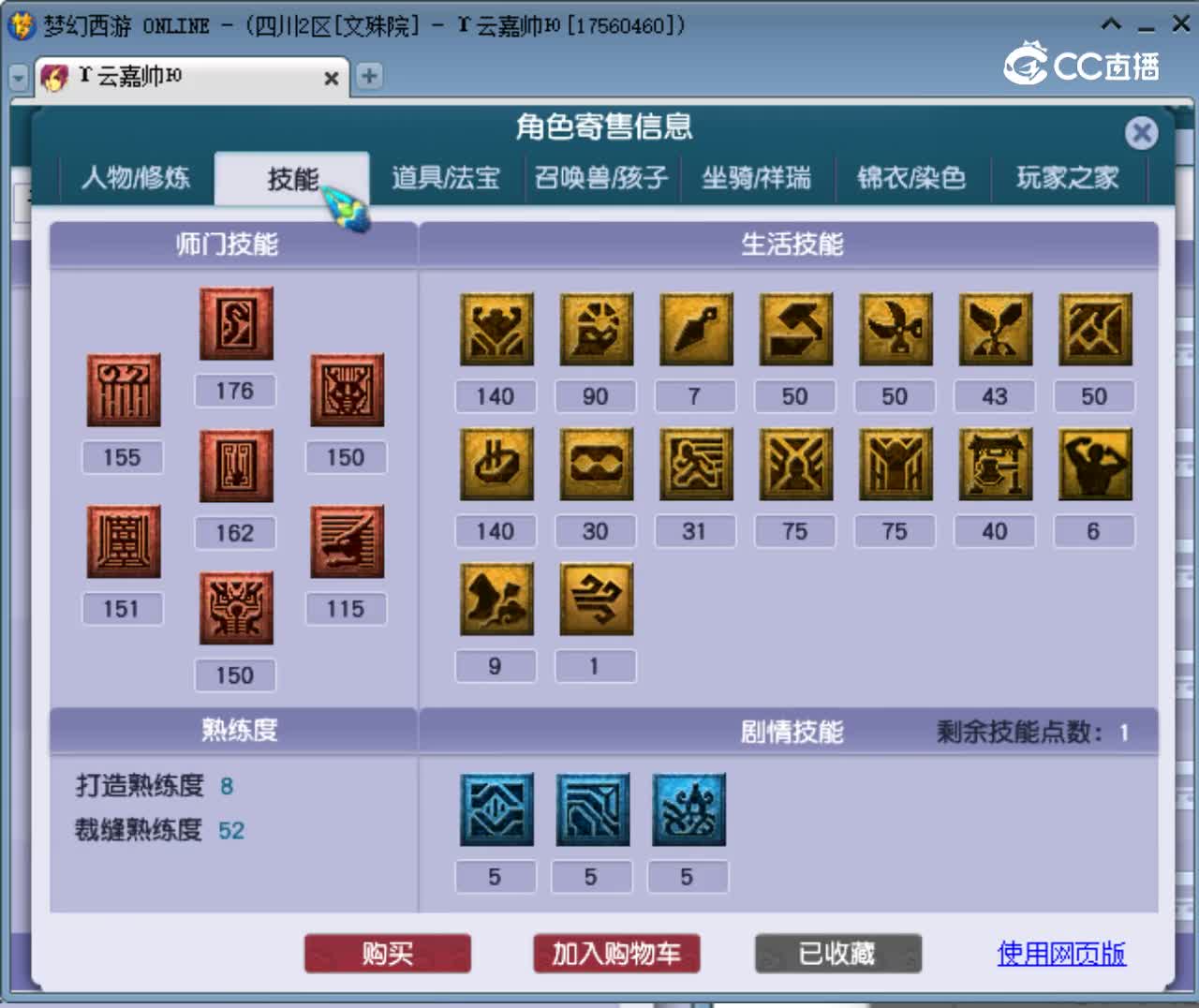The height and width of the screenshot is (1008, 1199).
Task: Click the anvil hammer life skill icon
Action: (796, 329)
